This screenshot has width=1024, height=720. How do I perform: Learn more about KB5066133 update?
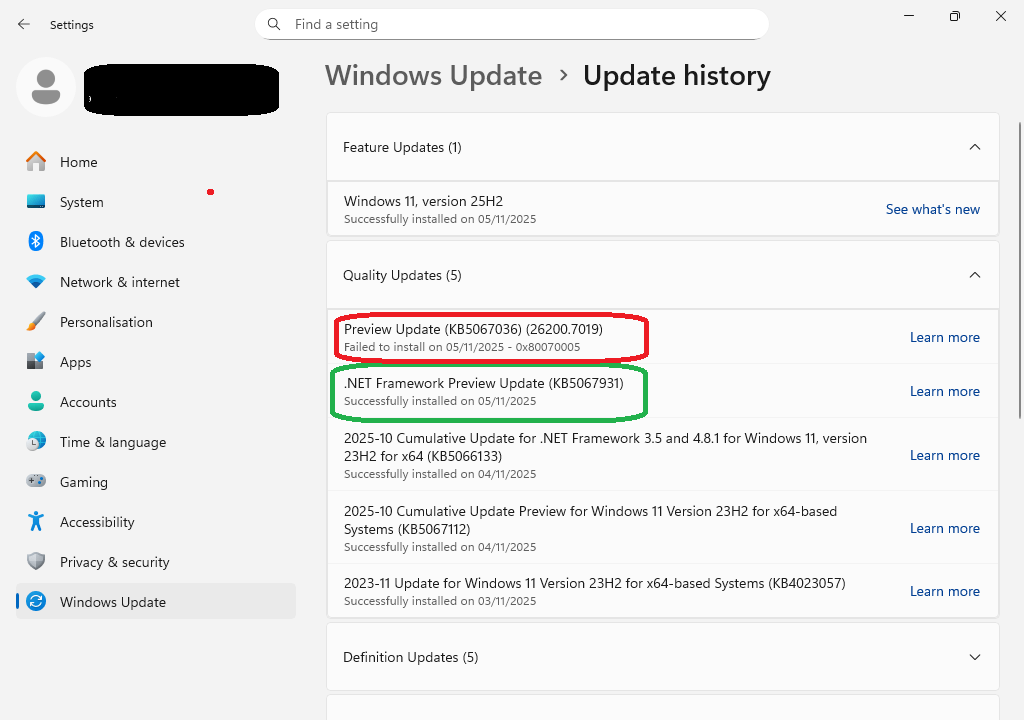click(x=945, y=455)
